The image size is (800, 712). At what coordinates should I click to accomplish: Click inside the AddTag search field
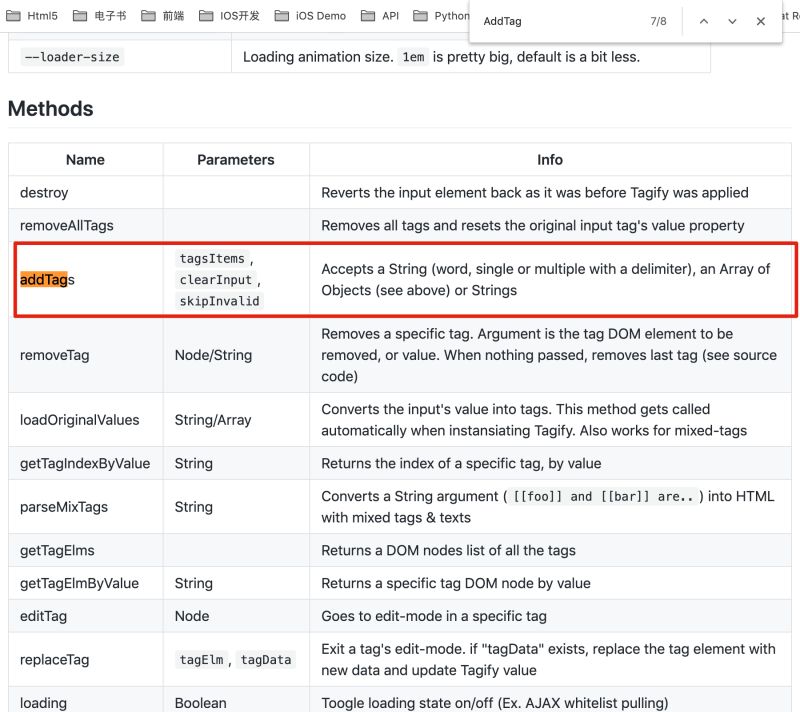pos(560,21)
